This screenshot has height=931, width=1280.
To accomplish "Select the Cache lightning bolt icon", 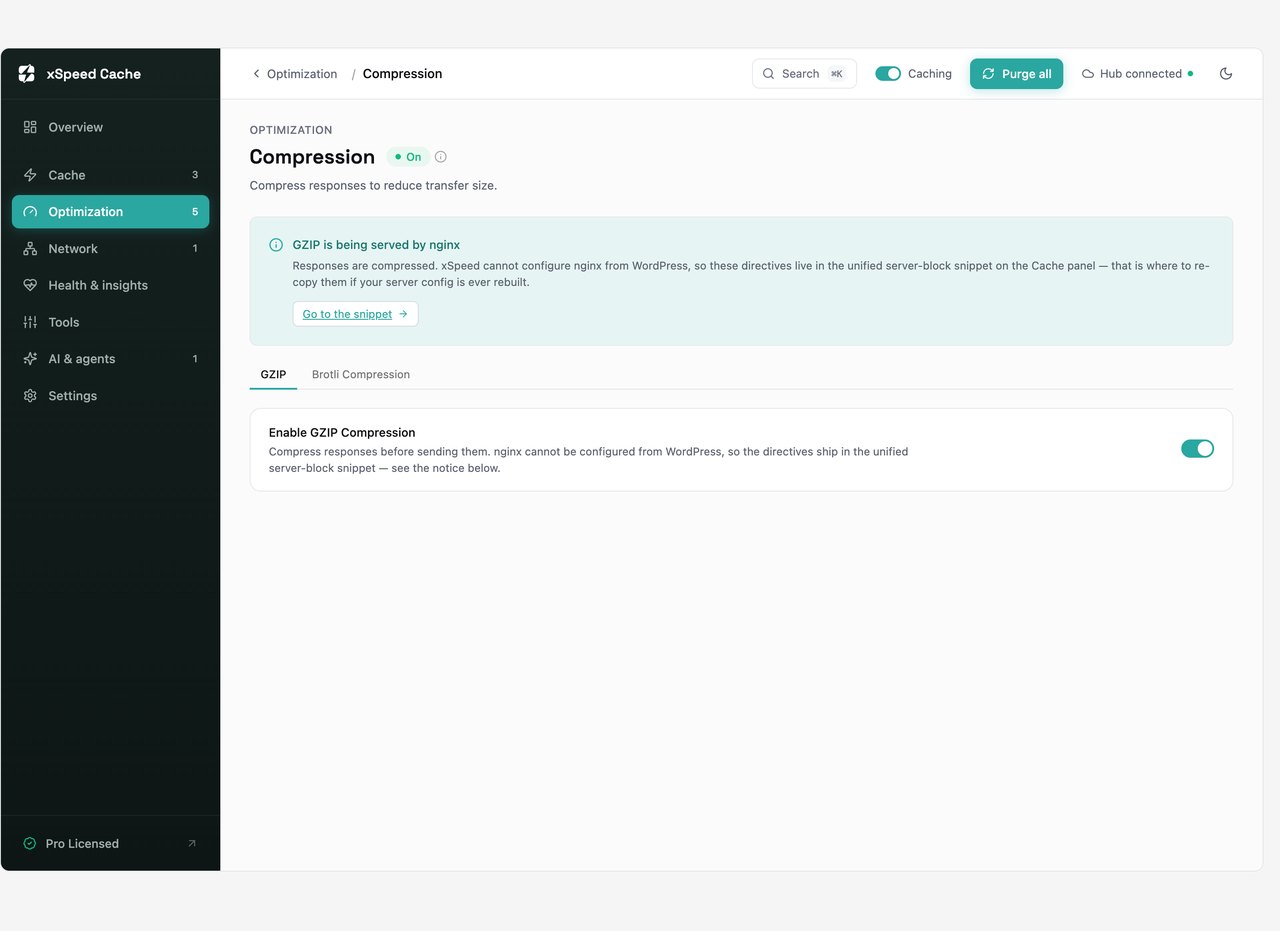I will pos(30,175).
